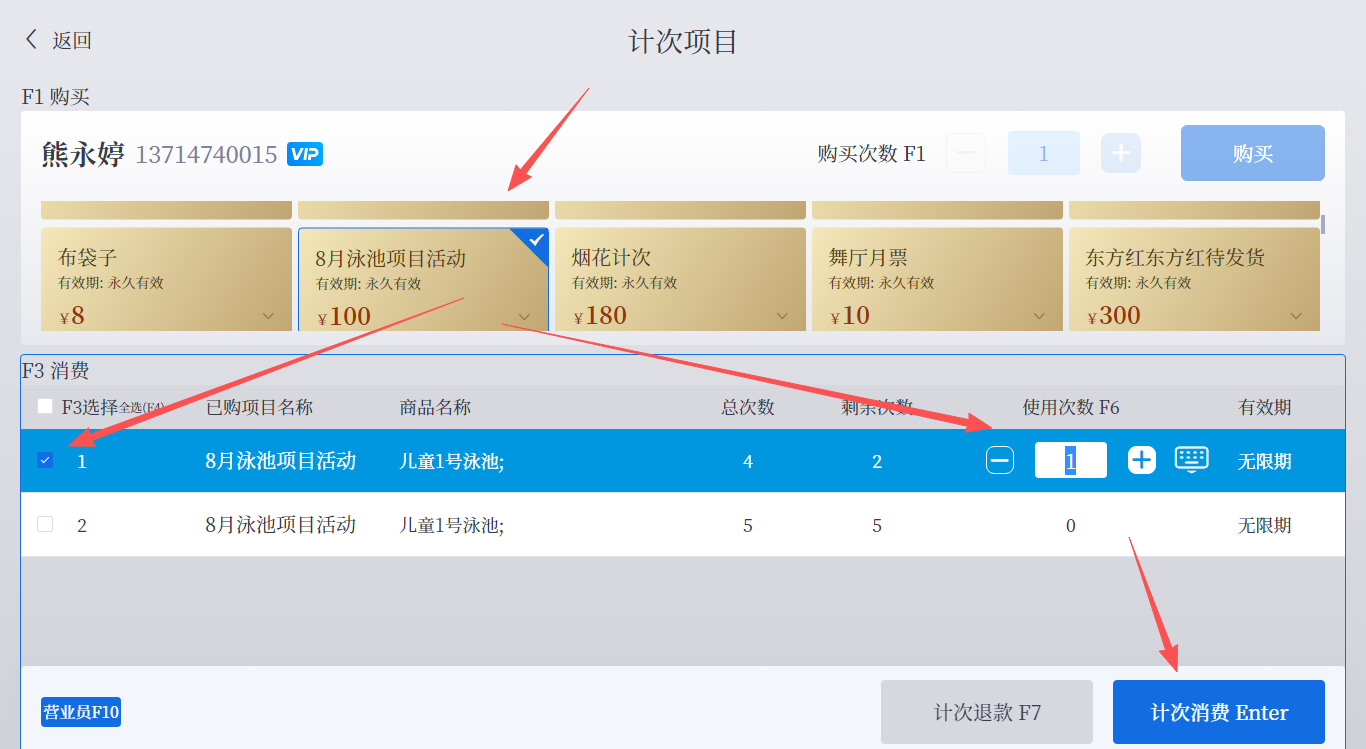Viewport: 1366px width, 749px height.
Task: Click the 使用次数 value 0 in row 2
Action: tap(1070, 526)
